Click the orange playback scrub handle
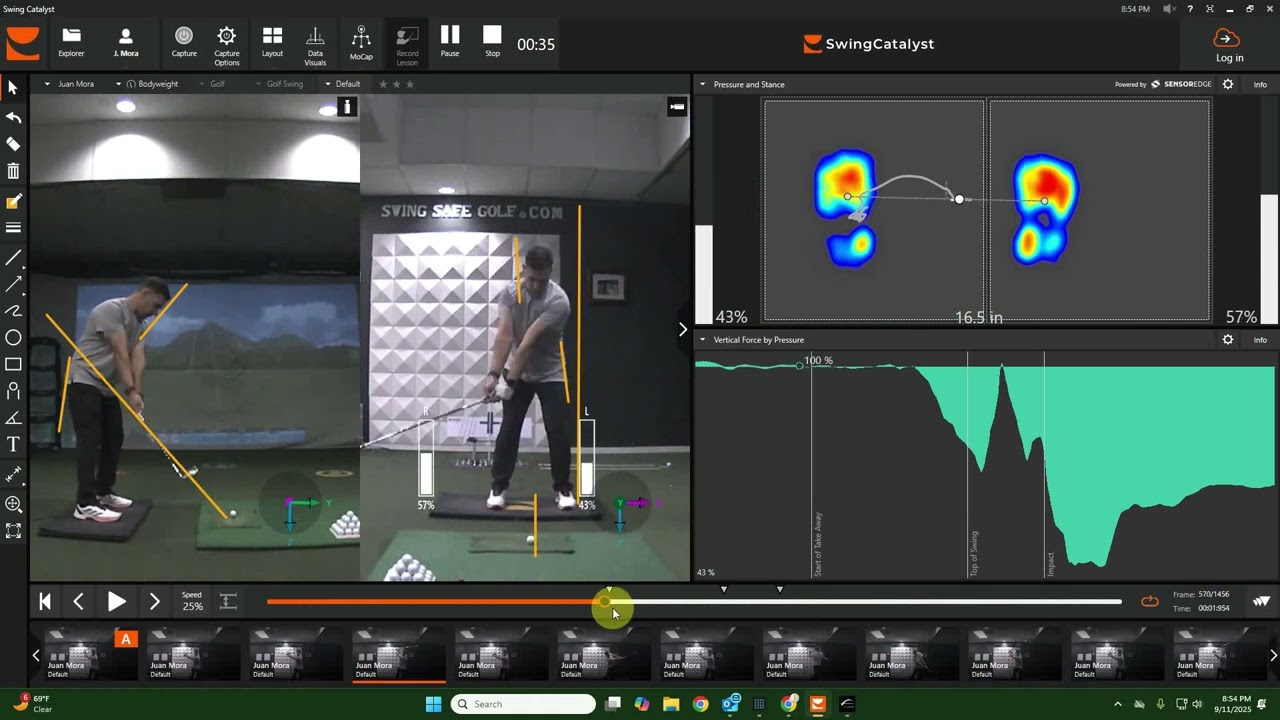Image resolution: width=1280 pixels, height=720 pixels. click(606, 602)
